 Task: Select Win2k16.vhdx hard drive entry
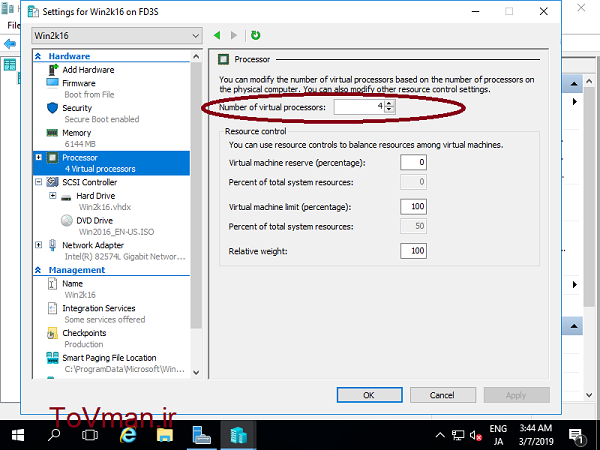104,207
